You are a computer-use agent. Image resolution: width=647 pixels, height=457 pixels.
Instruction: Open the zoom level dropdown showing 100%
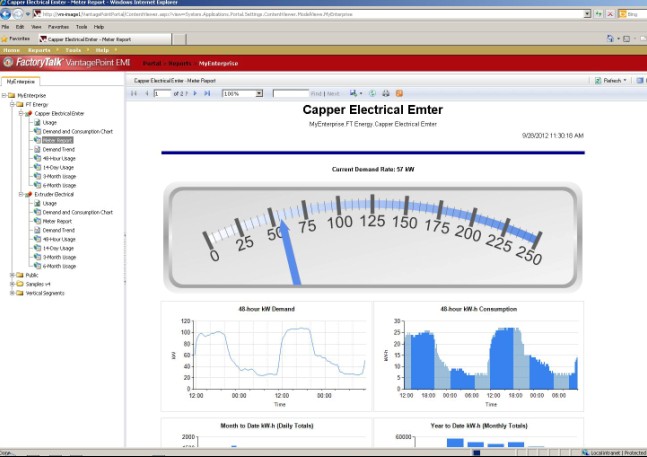coord(259,93)
